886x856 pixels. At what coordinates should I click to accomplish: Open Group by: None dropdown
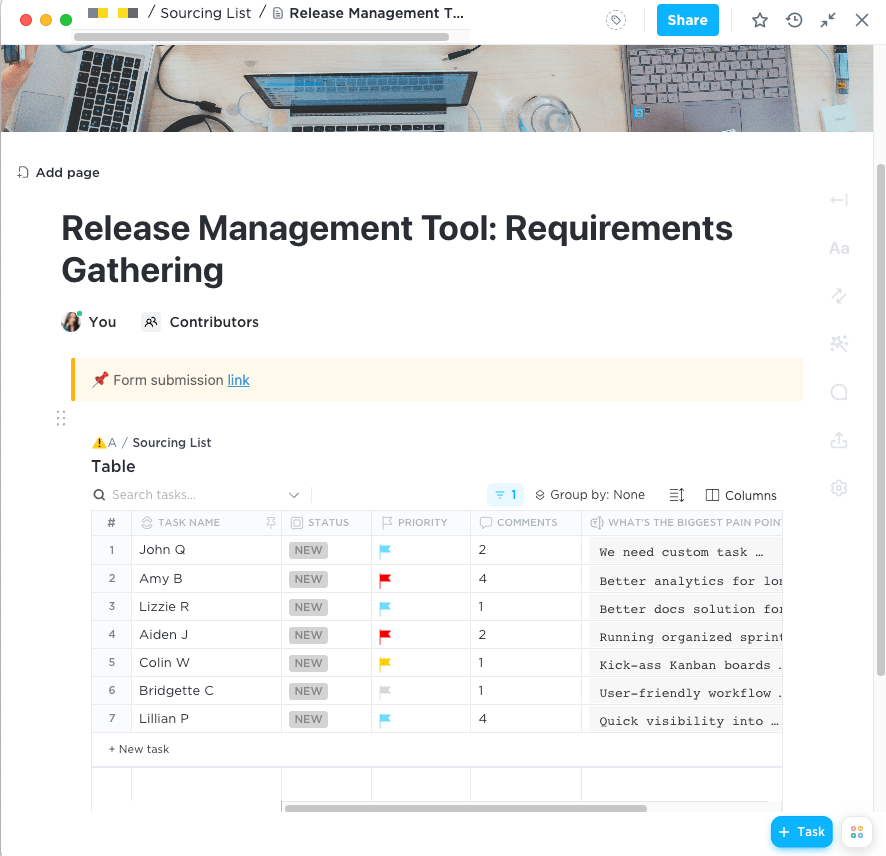click(x=590, y=495)
